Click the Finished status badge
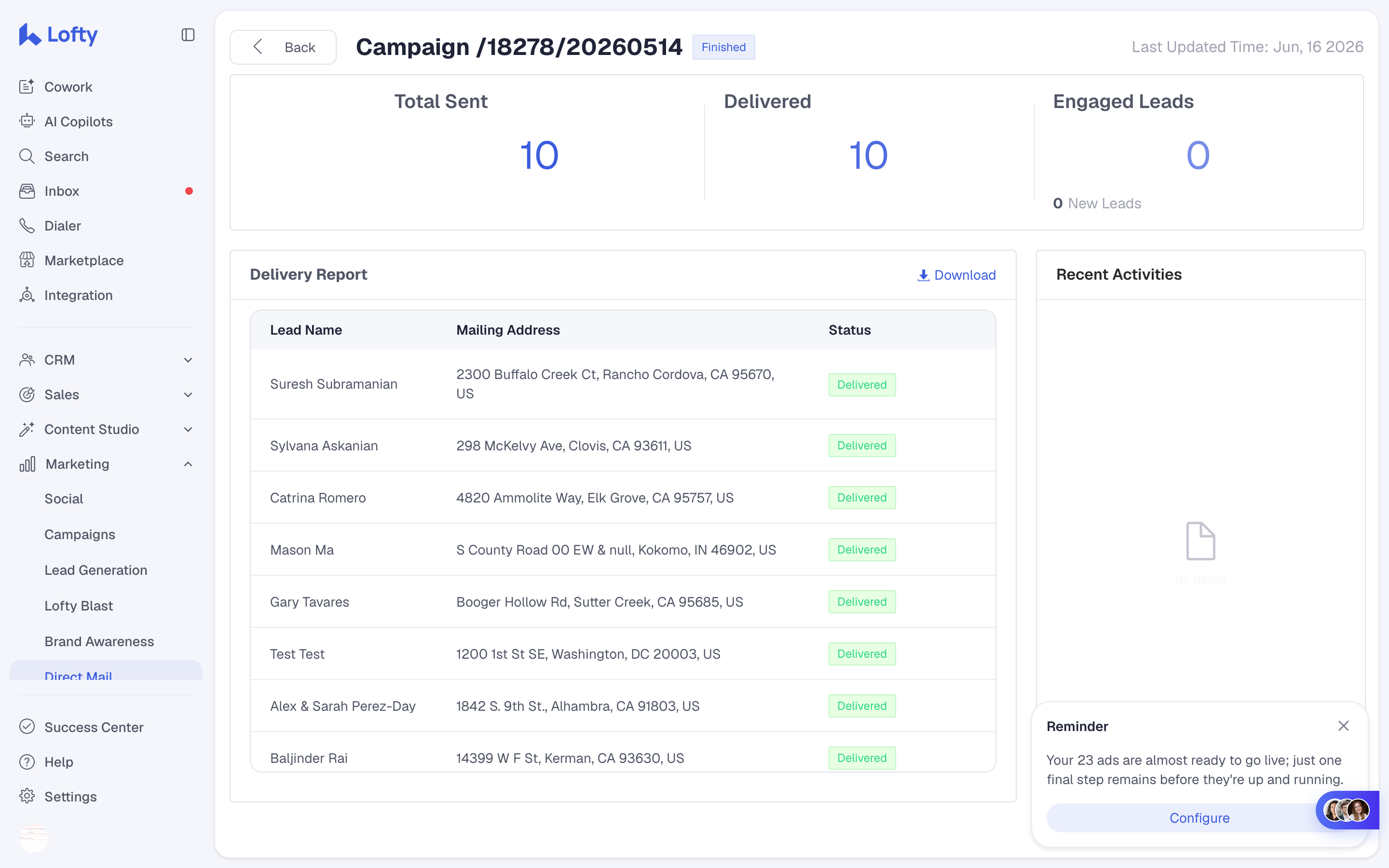The height and width of the screenshot is (868, 1389). pos(723,47)
